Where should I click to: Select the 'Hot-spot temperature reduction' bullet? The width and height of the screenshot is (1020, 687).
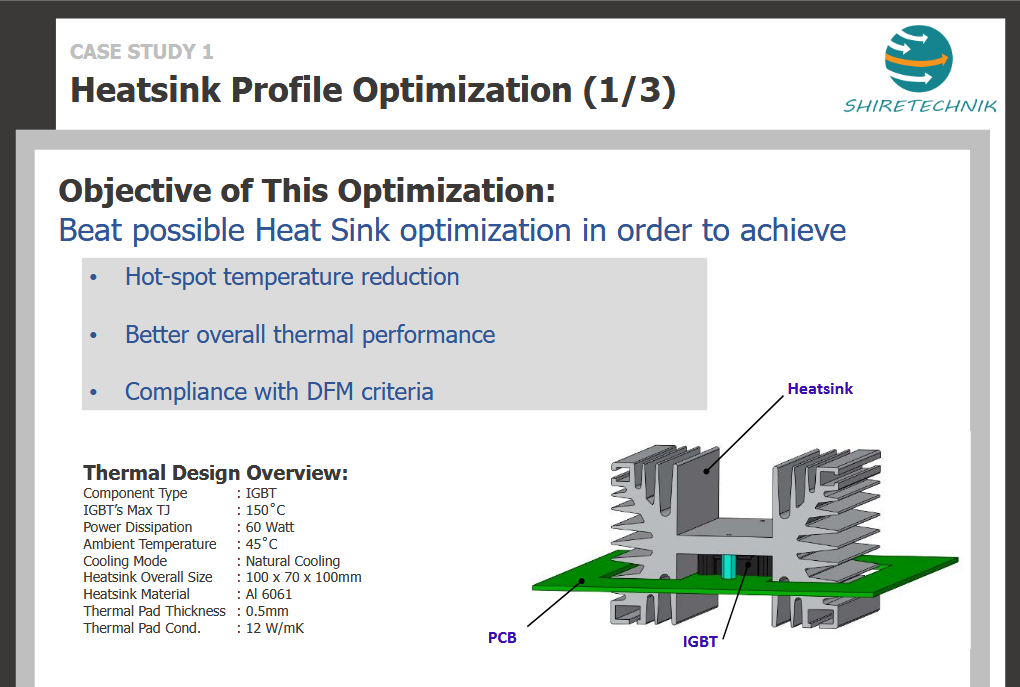(x=292, y=277)
